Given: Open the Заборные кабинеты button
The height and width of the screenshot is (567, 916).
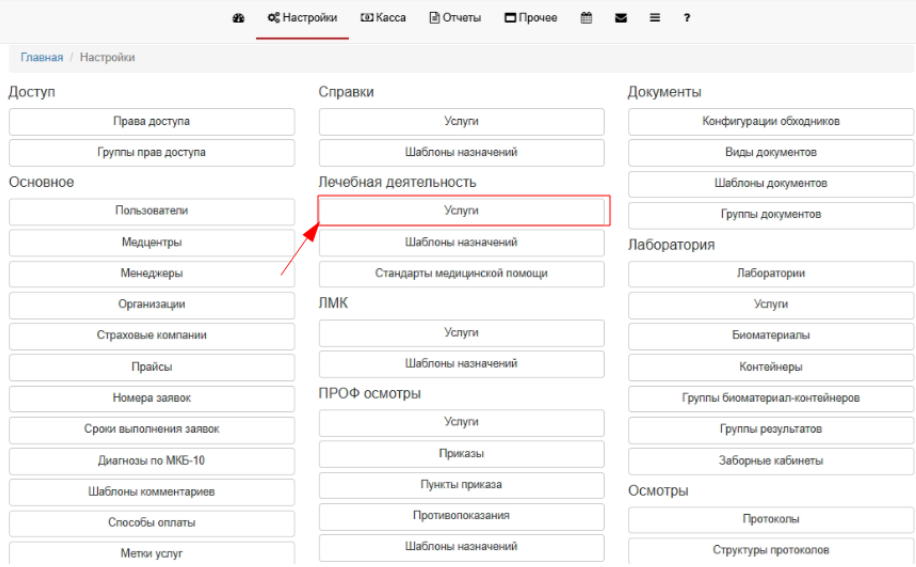Looking at the screenshot, I should pos(771,461).
